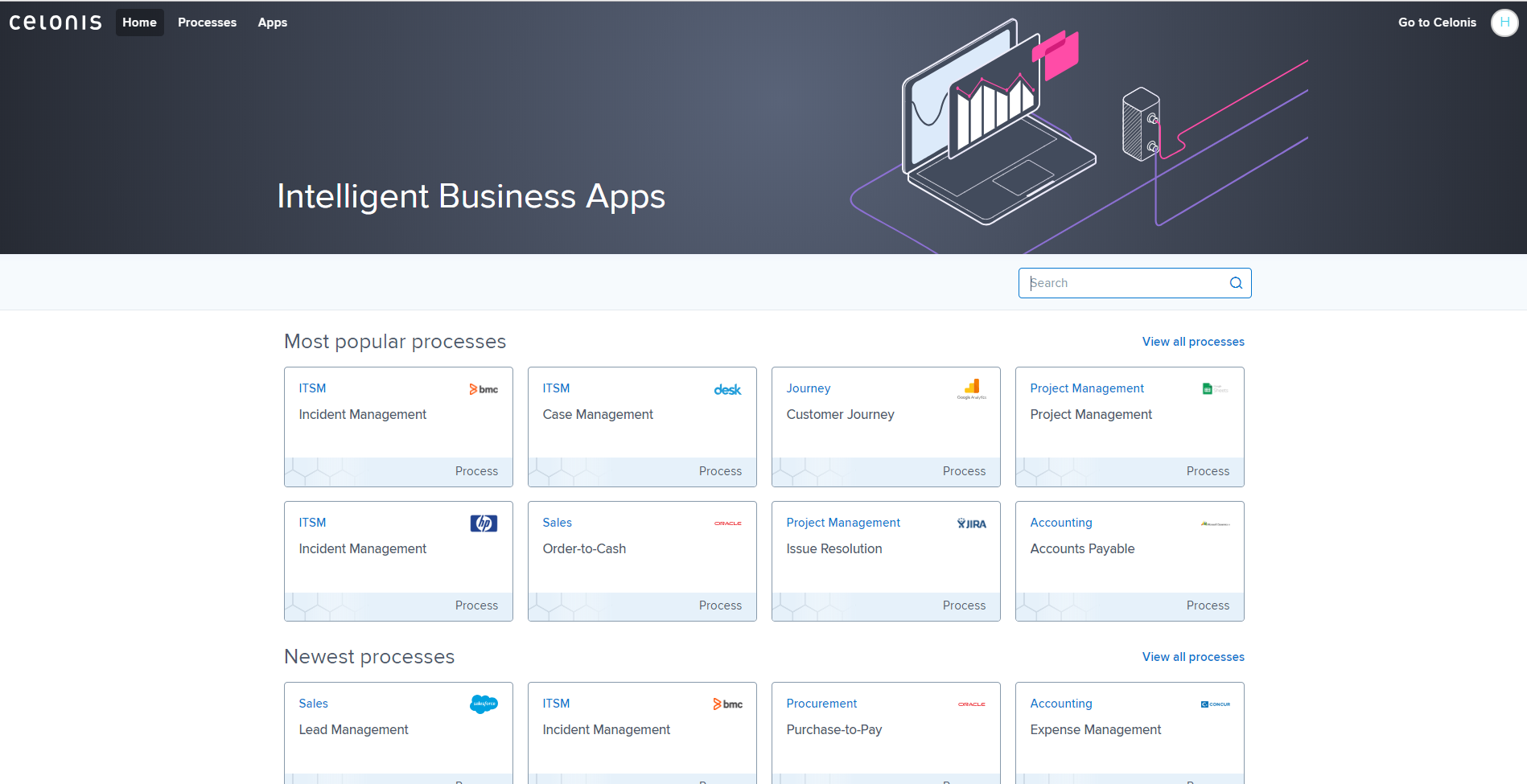Click the Procurement category label
Screen dimensions: 1527x784
(x=821, y=704)
